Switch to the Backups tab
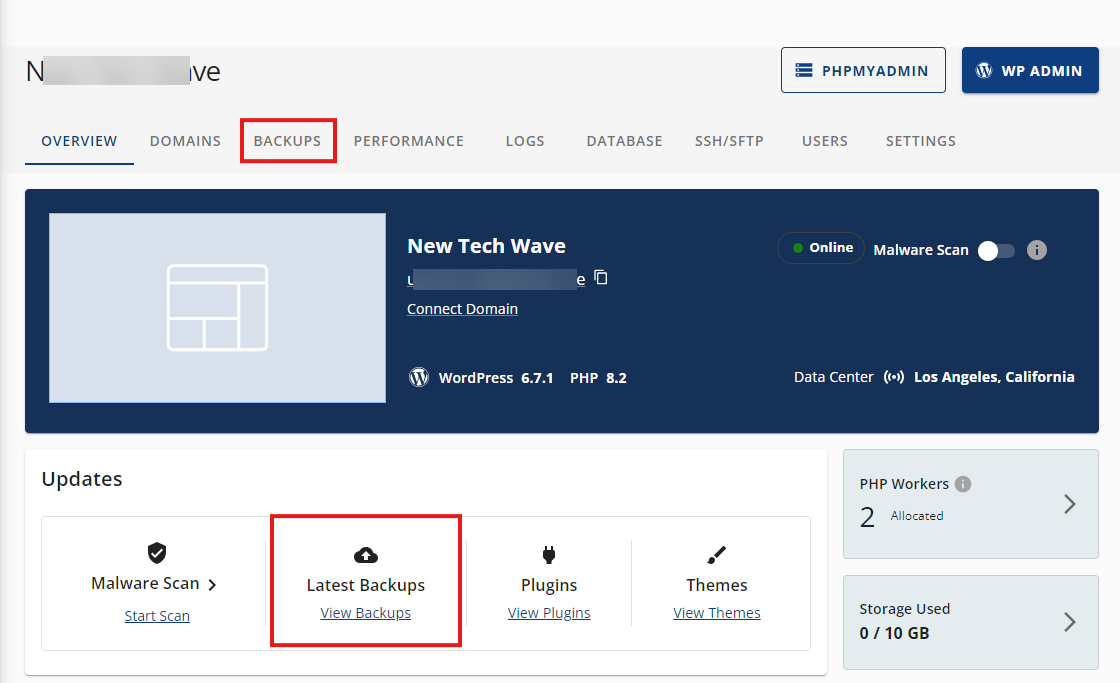The image size is (1120, 683). click(288, 140)
